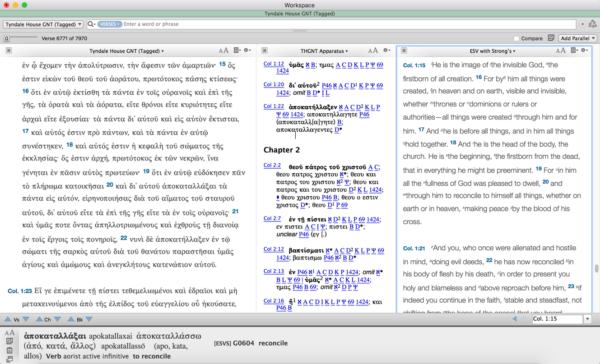Close the Tyndale House GNT pane
Screen dimensions: 600x364
tap(8, 51)
